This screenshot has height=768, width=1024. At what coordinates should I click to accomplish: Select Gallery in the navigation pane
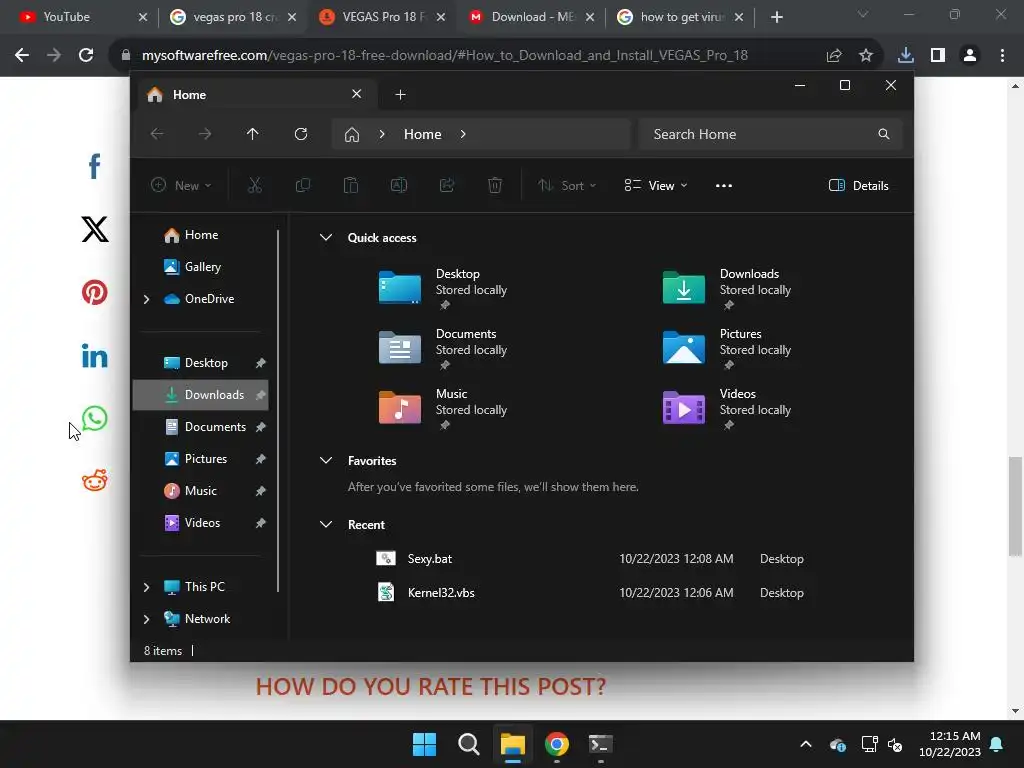[x=201, y=266]
